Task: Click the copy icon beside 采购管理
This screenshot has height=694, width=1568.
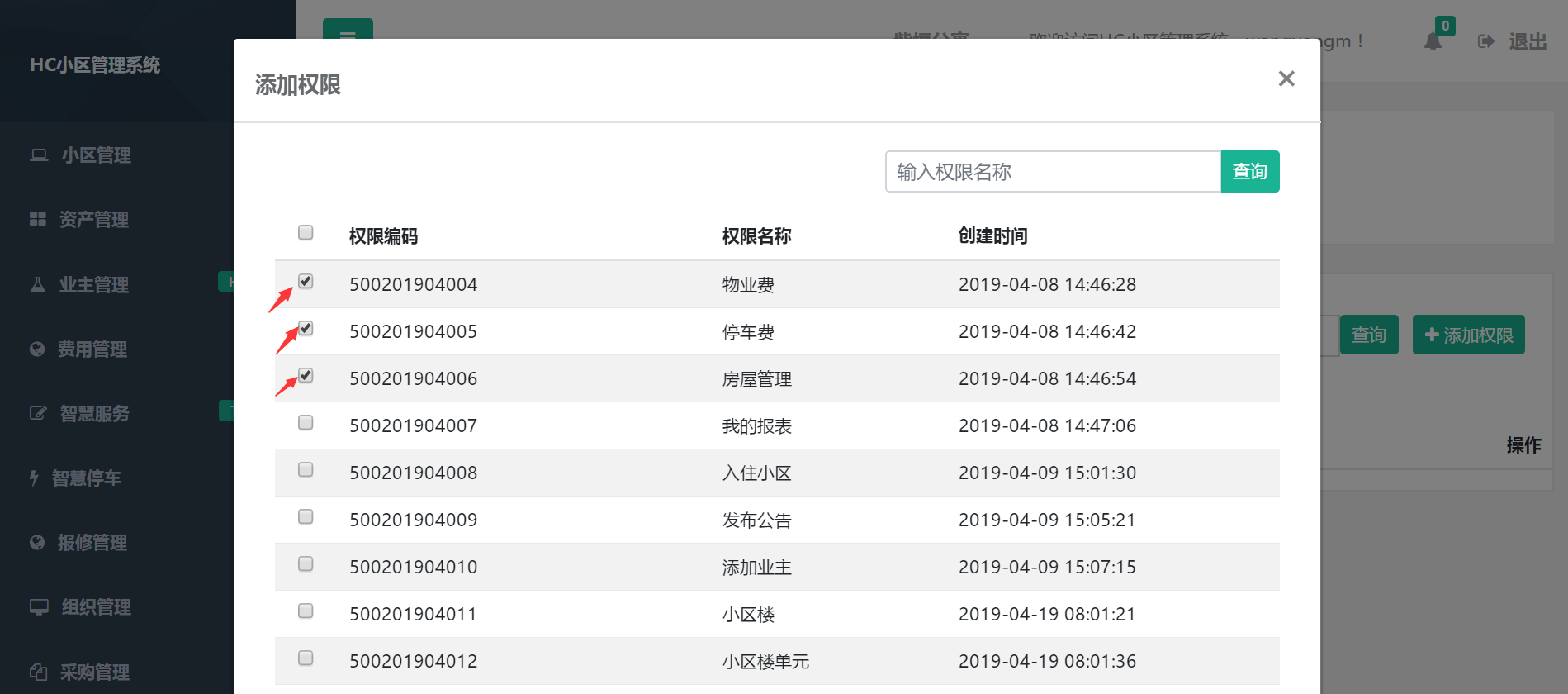Action: coord(38,672)
